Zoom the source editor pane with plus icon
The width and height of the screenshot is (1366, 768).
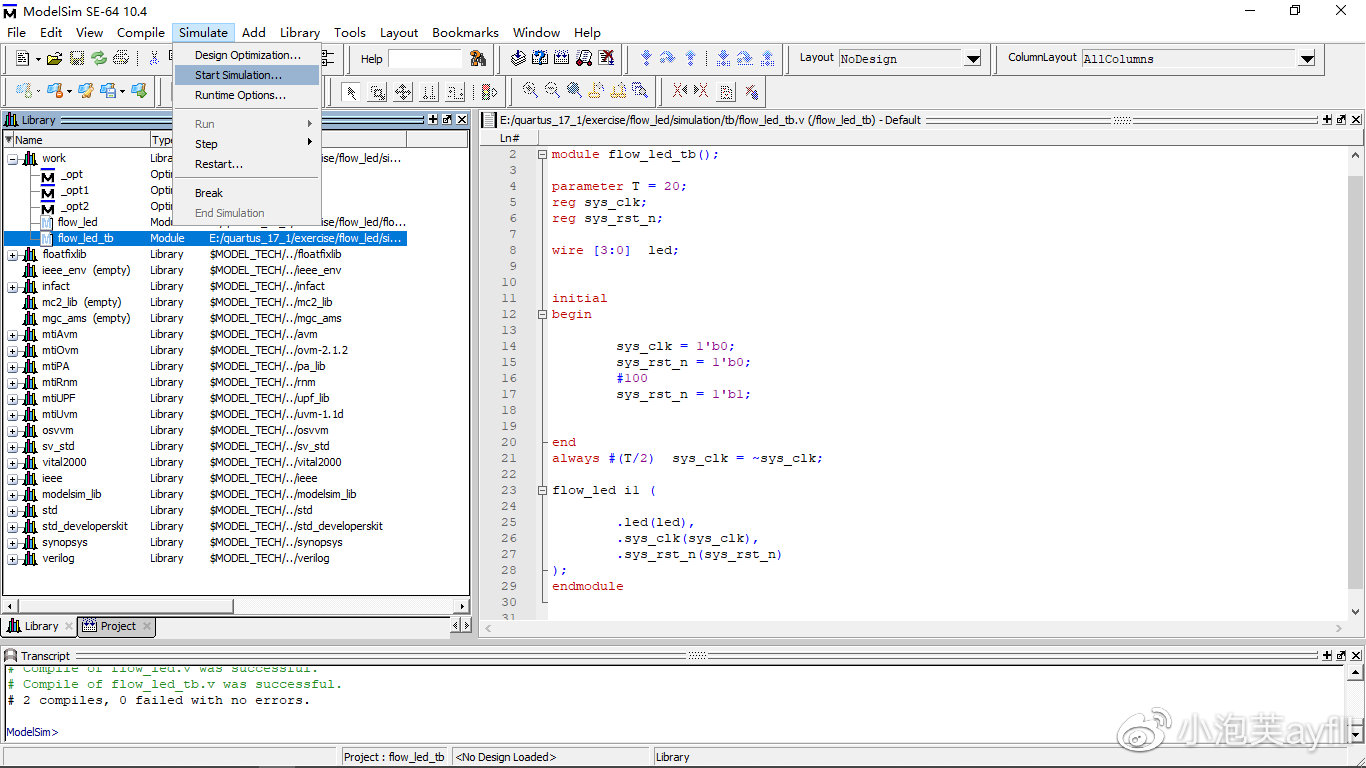tap(1328, 120)
